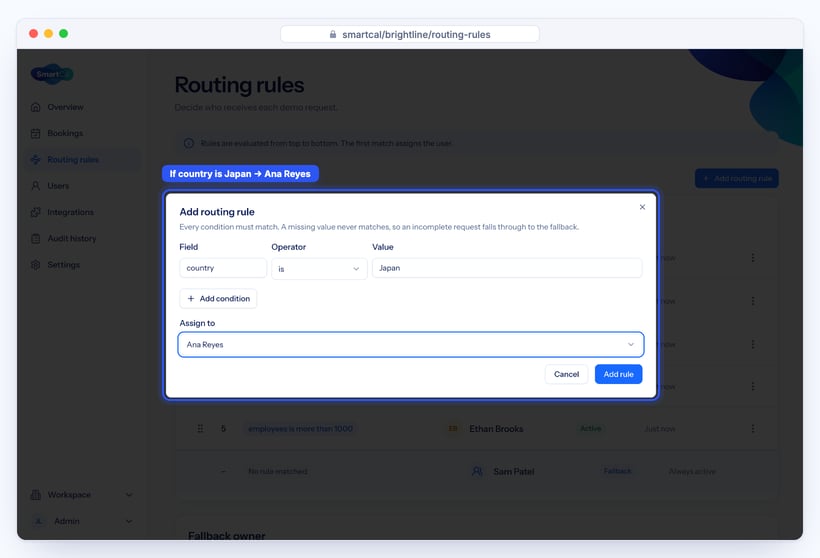The width and height of the screenshot is (820, 558).
Task: Click the SmartCal logo
Action: tap(52, 74)
